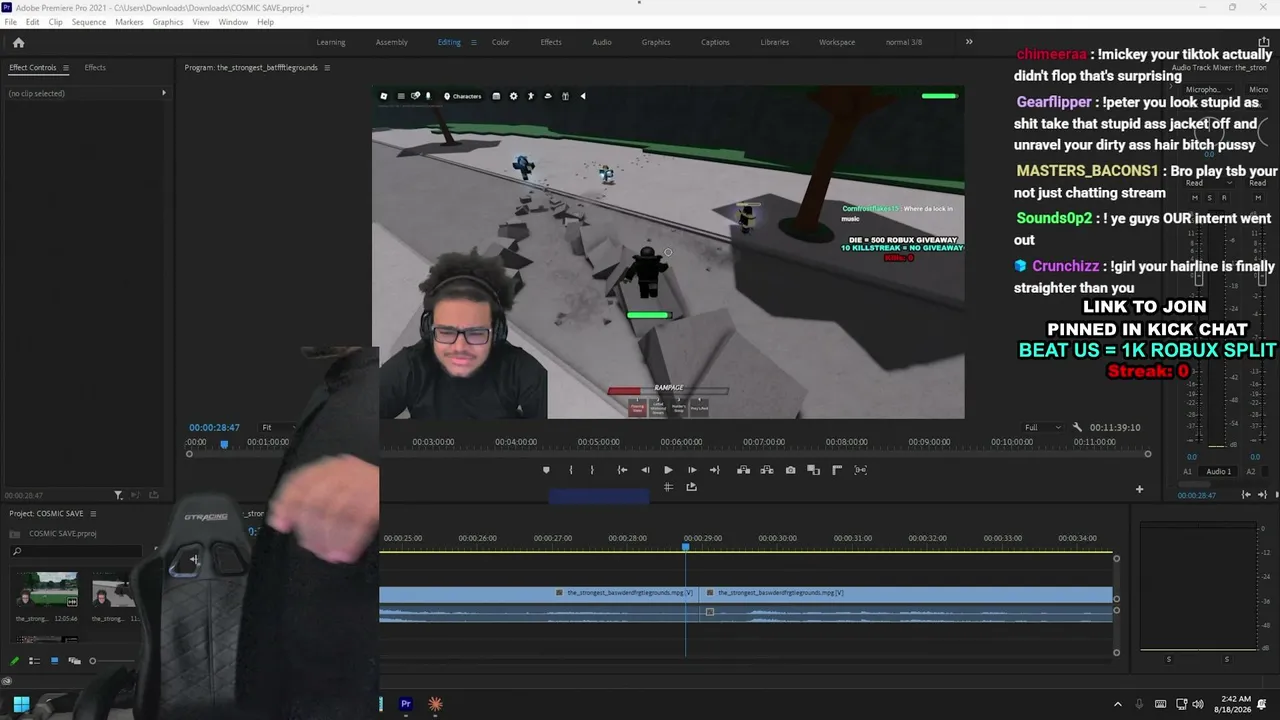Viewport: 1280px width, 720px height.
Task: Click the timeline playhead at 00:00:29:00
Action: pyautogui.click(x=686, y=546)
